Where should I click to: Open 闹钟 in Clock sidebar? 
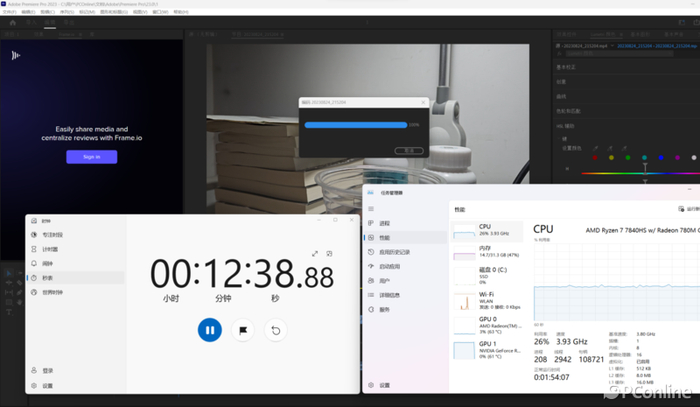click(76, 264)
